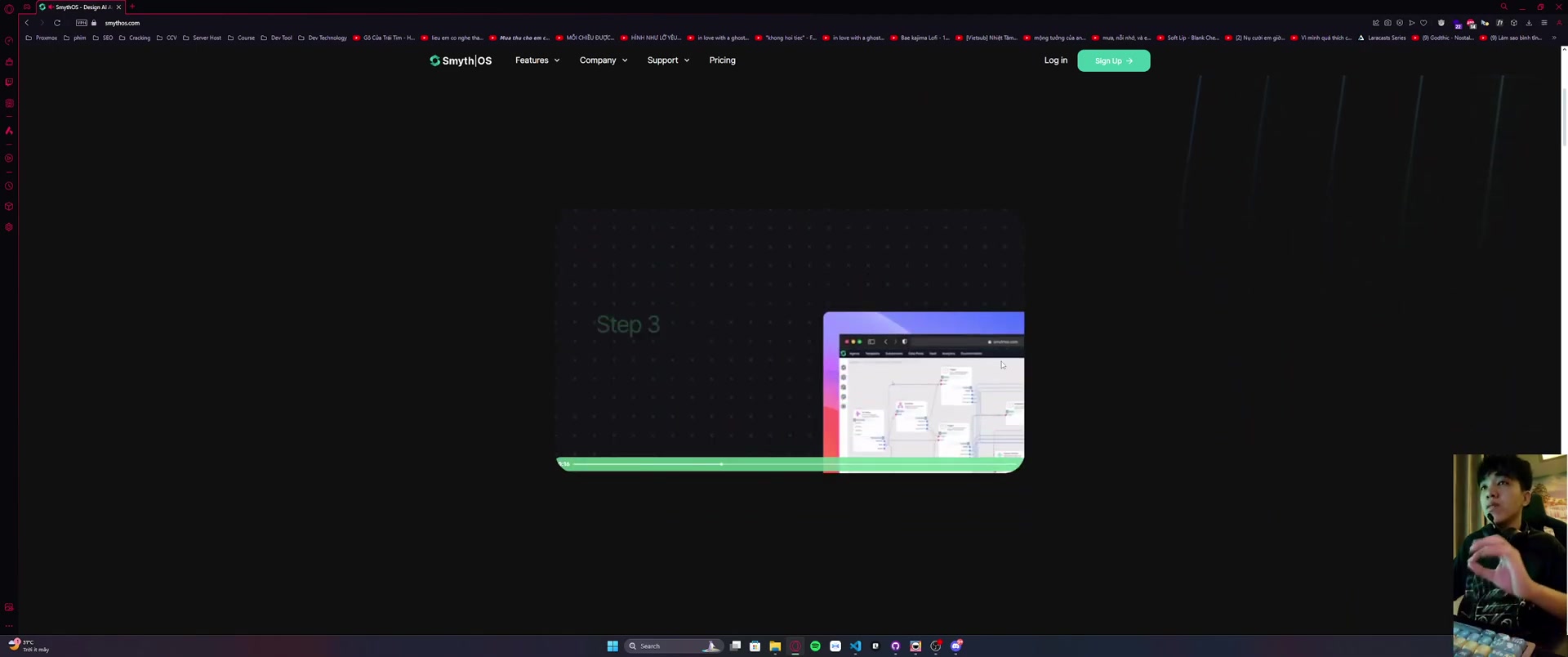Open the profile account icon in toolbar
The image size is (1568, 657).
[x=1559, y=23]
